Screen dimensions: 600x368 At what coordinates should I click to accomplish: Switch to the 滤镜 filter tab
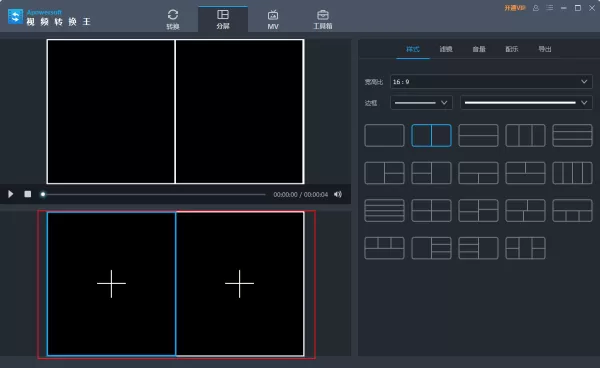click(x=446, y=49)
